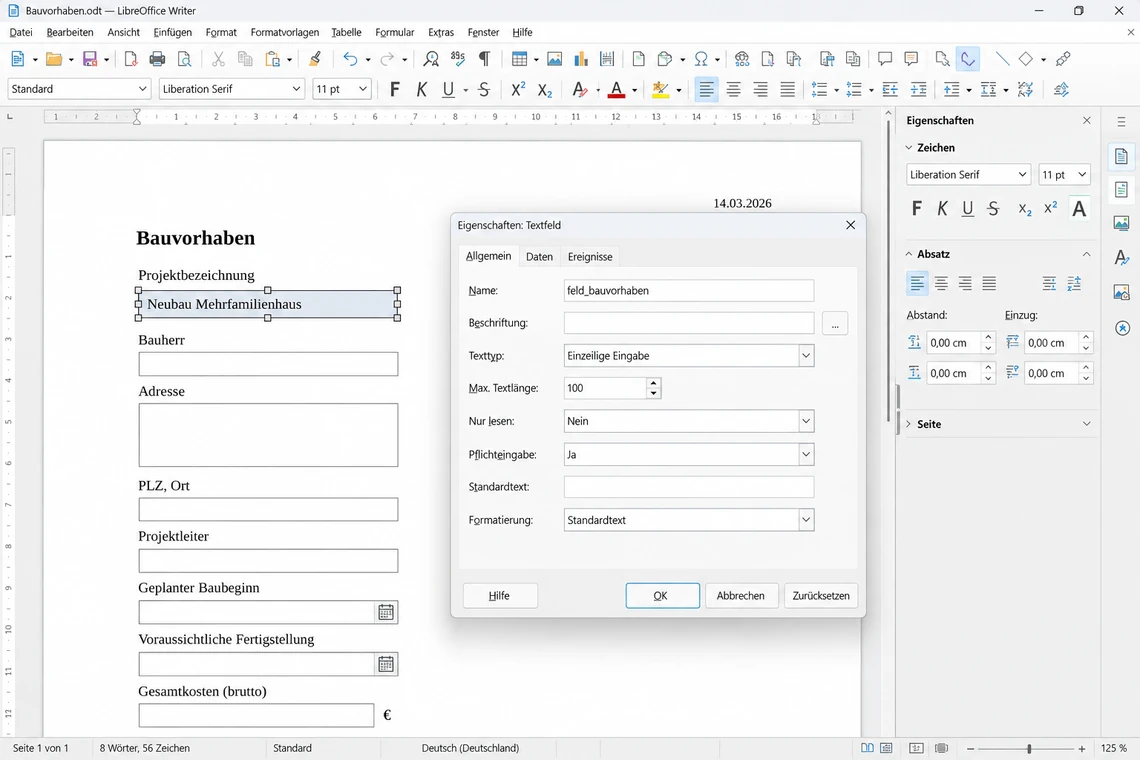1140x760 pixels.
Task: Open the Formular menu
Action: pos(395,32)
